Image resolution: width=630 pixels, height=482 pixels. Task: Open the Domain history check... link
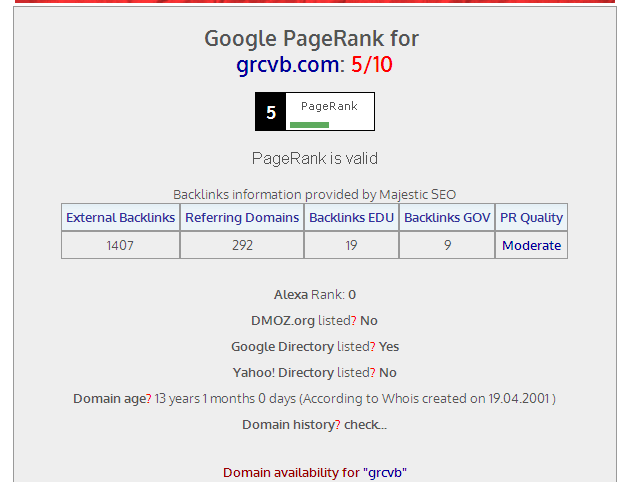click(x=366, y=425)
